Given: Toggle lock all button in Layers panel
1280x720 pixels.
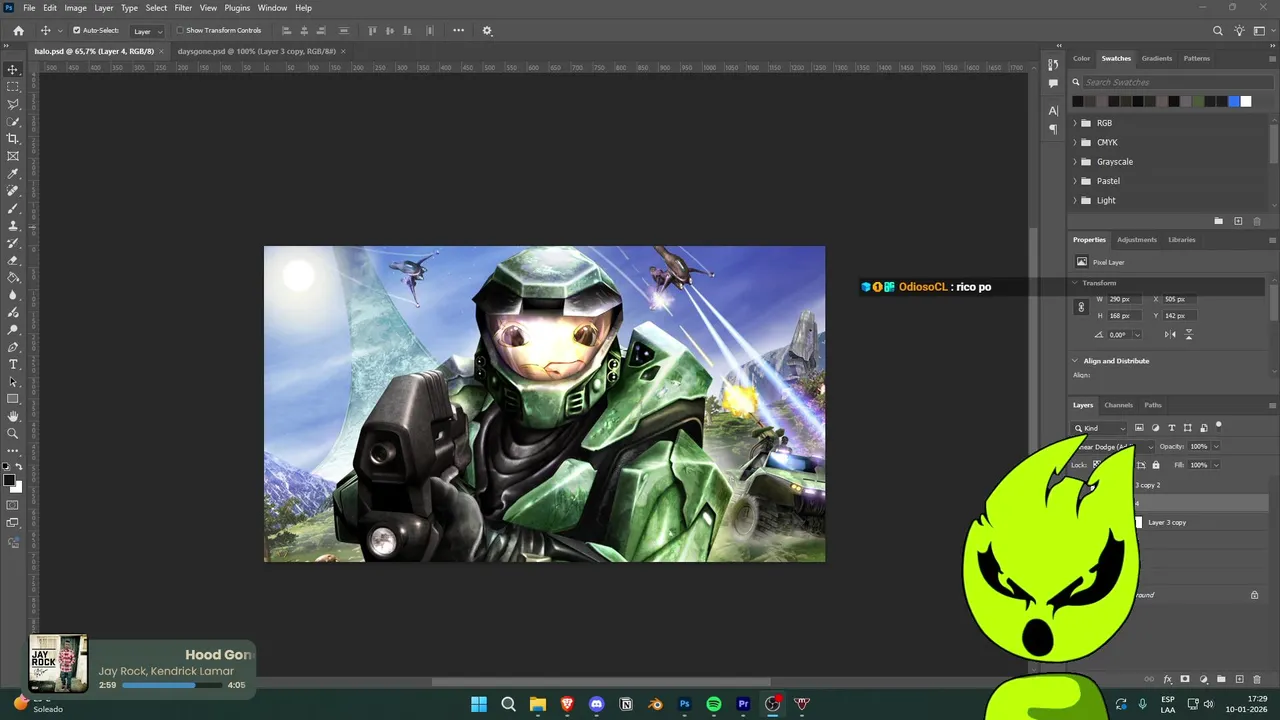Looking at the screenshot, I should (x=1156, y=465).
